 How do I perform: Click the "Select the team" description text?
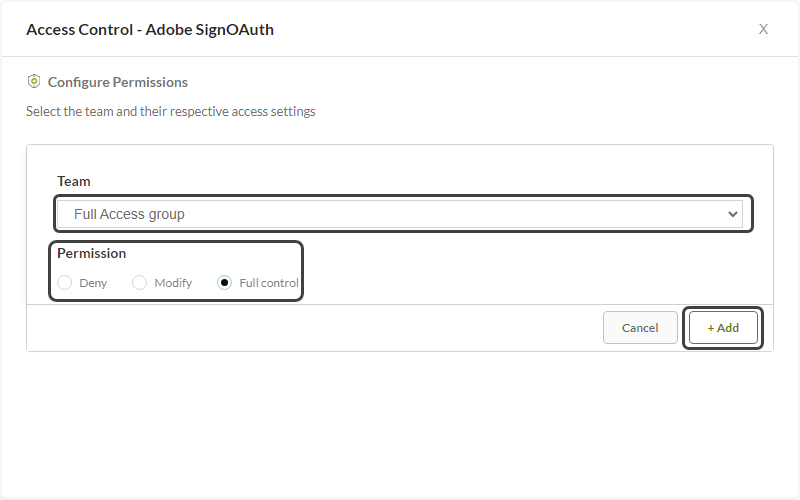click(x=171, y=111)
